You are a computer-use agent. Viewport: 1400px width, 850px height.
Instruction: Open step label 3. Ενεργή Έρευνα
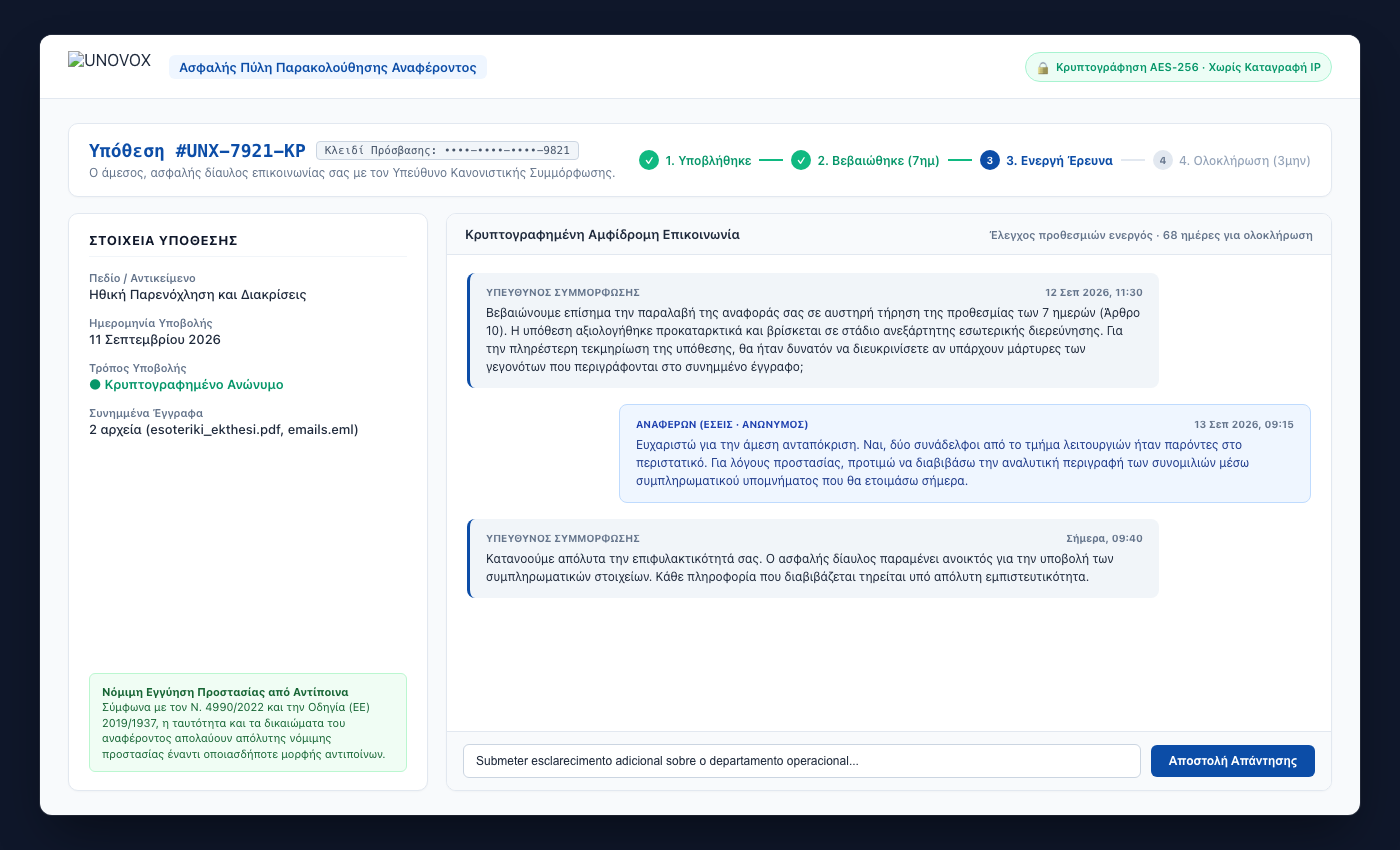(1059, 160)
